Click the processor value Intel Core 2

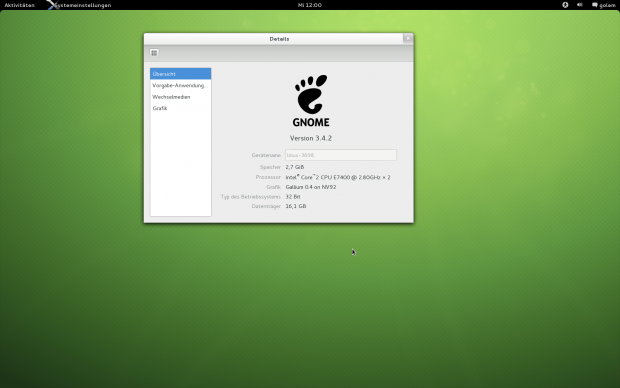pyautogui.click(x=338, y=177)
